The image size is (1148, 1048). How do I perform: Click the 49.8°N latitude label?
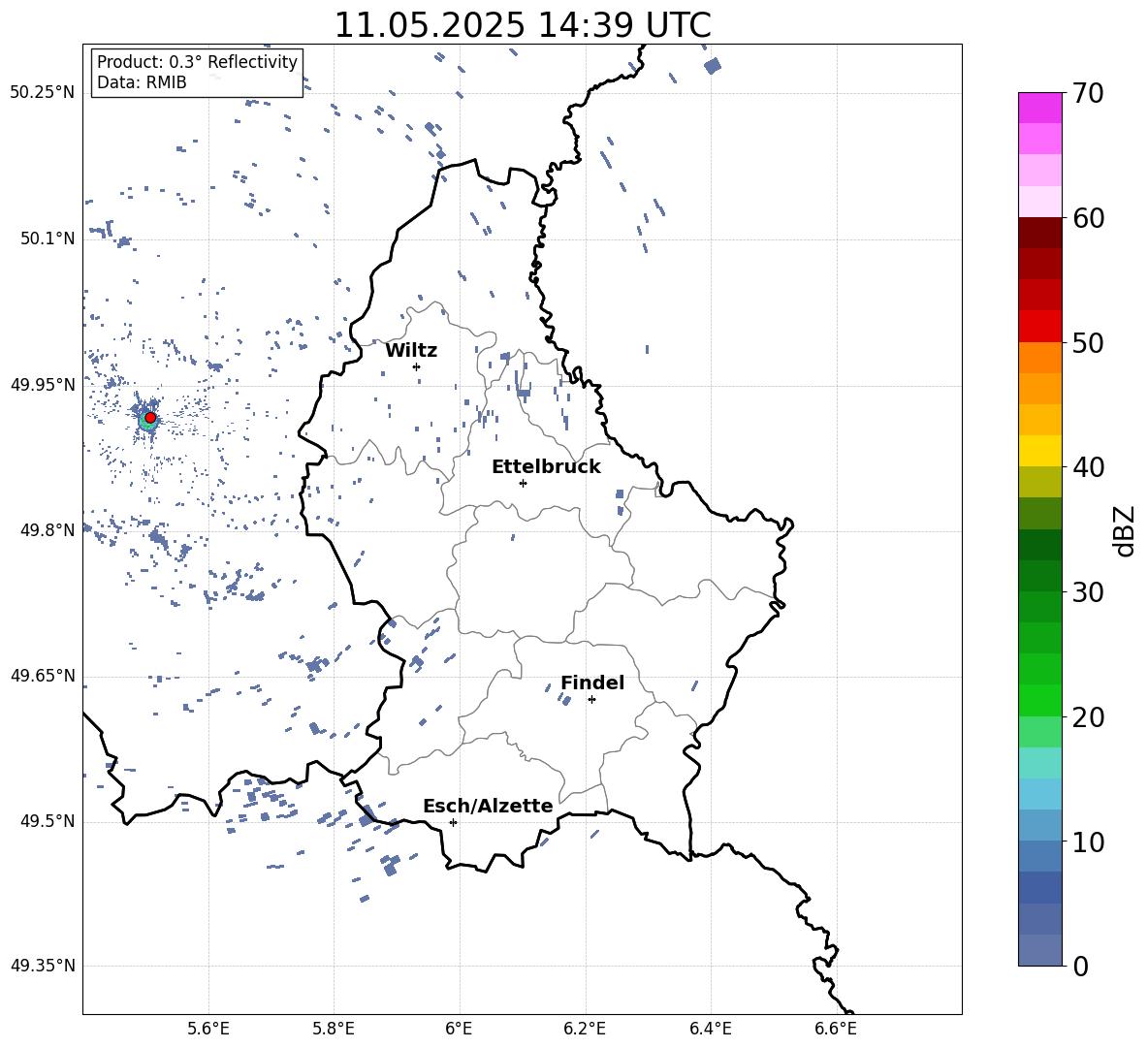click(48, 530)
